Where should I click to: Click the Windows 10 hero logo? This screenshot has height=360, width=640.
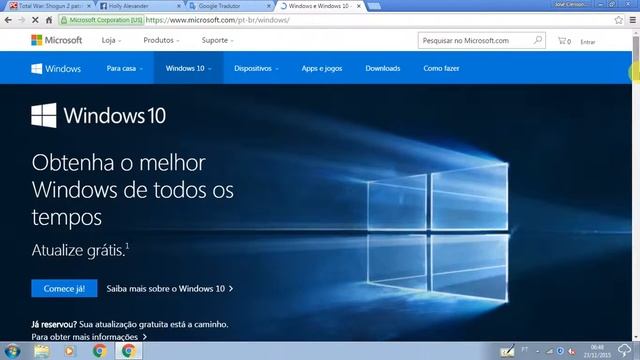coord(98,115)
